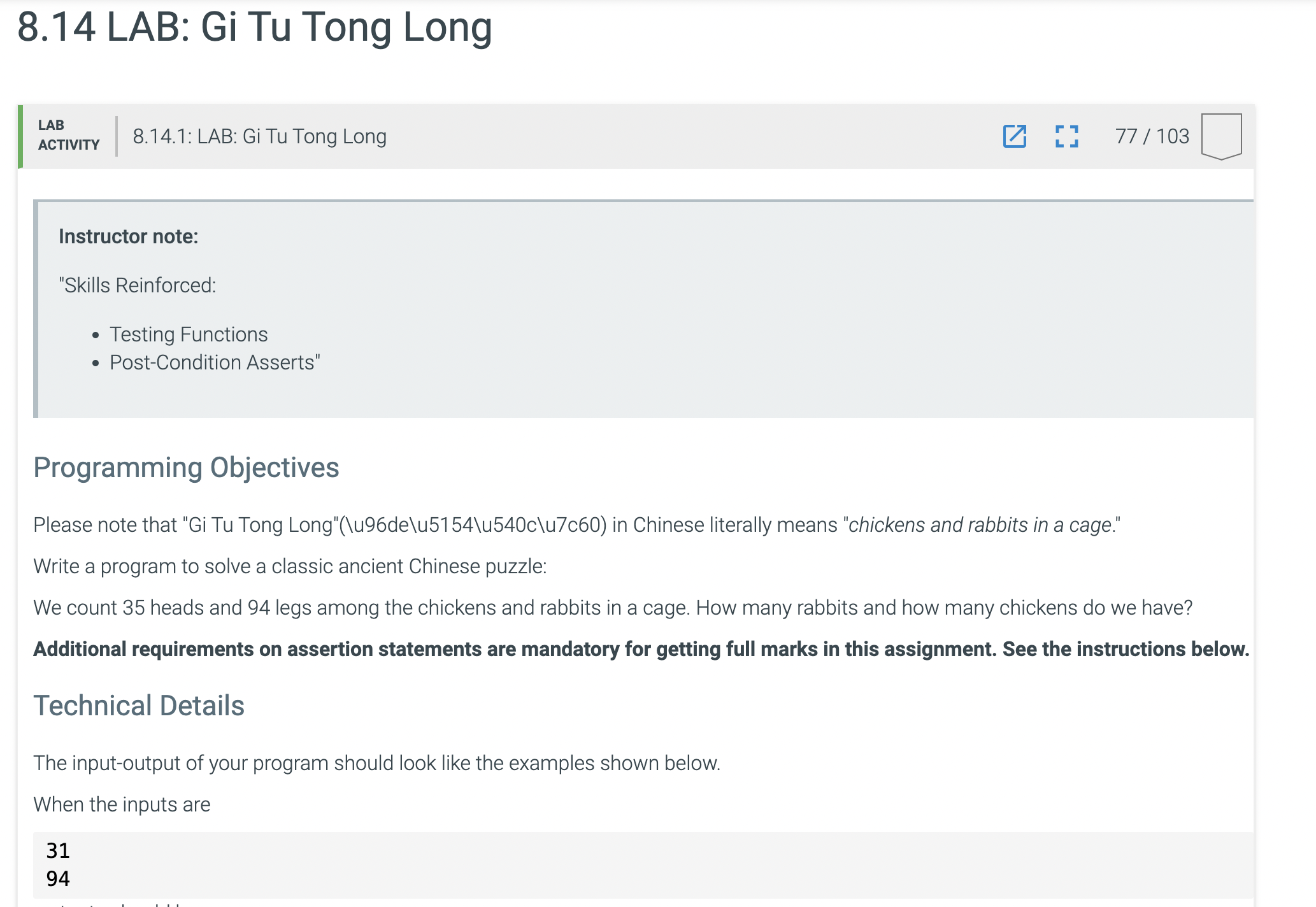Click the Testing Functions bullet item
This screenshot has width=1316, height=907.
(x=189, y=333)
